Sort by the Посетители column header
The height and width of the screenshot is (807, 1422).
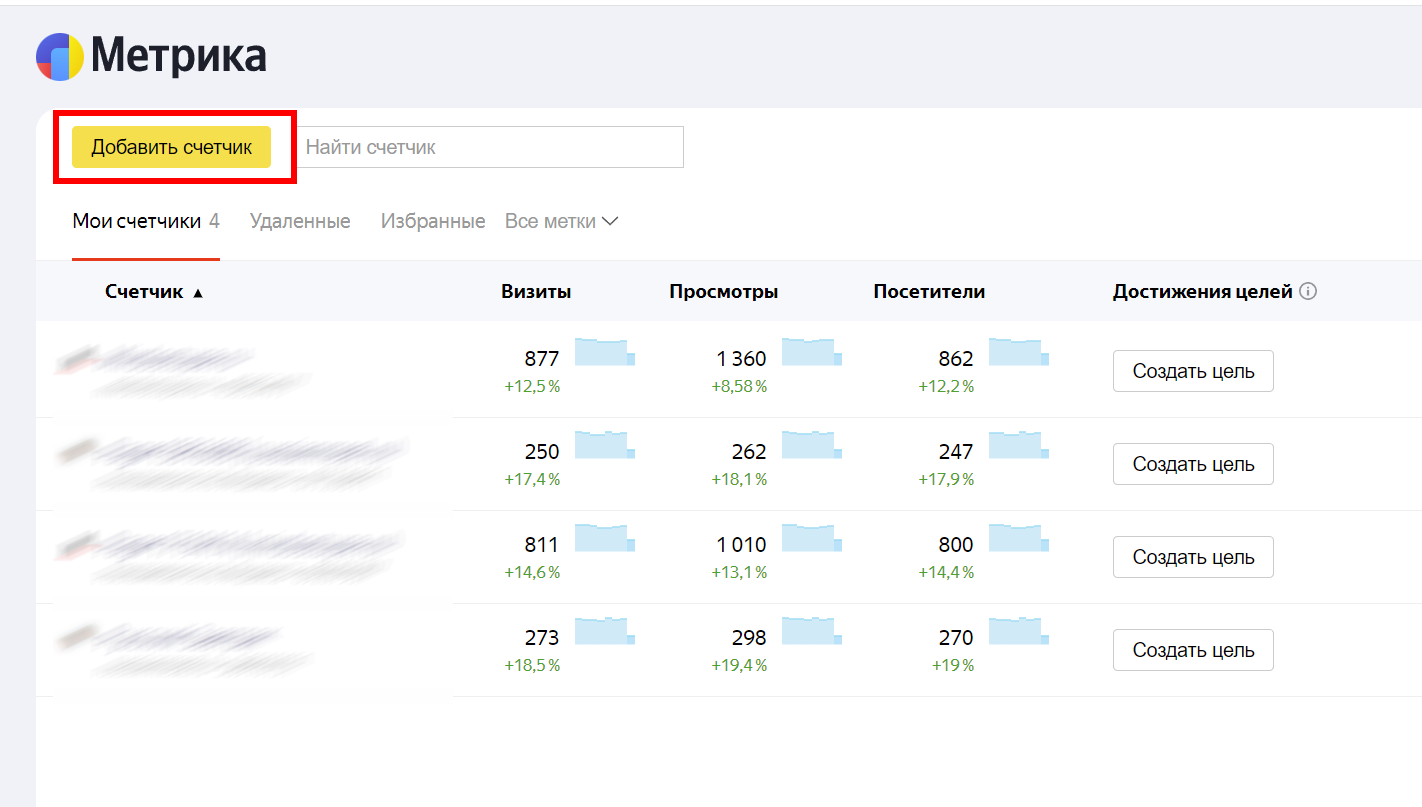point(928,292)
